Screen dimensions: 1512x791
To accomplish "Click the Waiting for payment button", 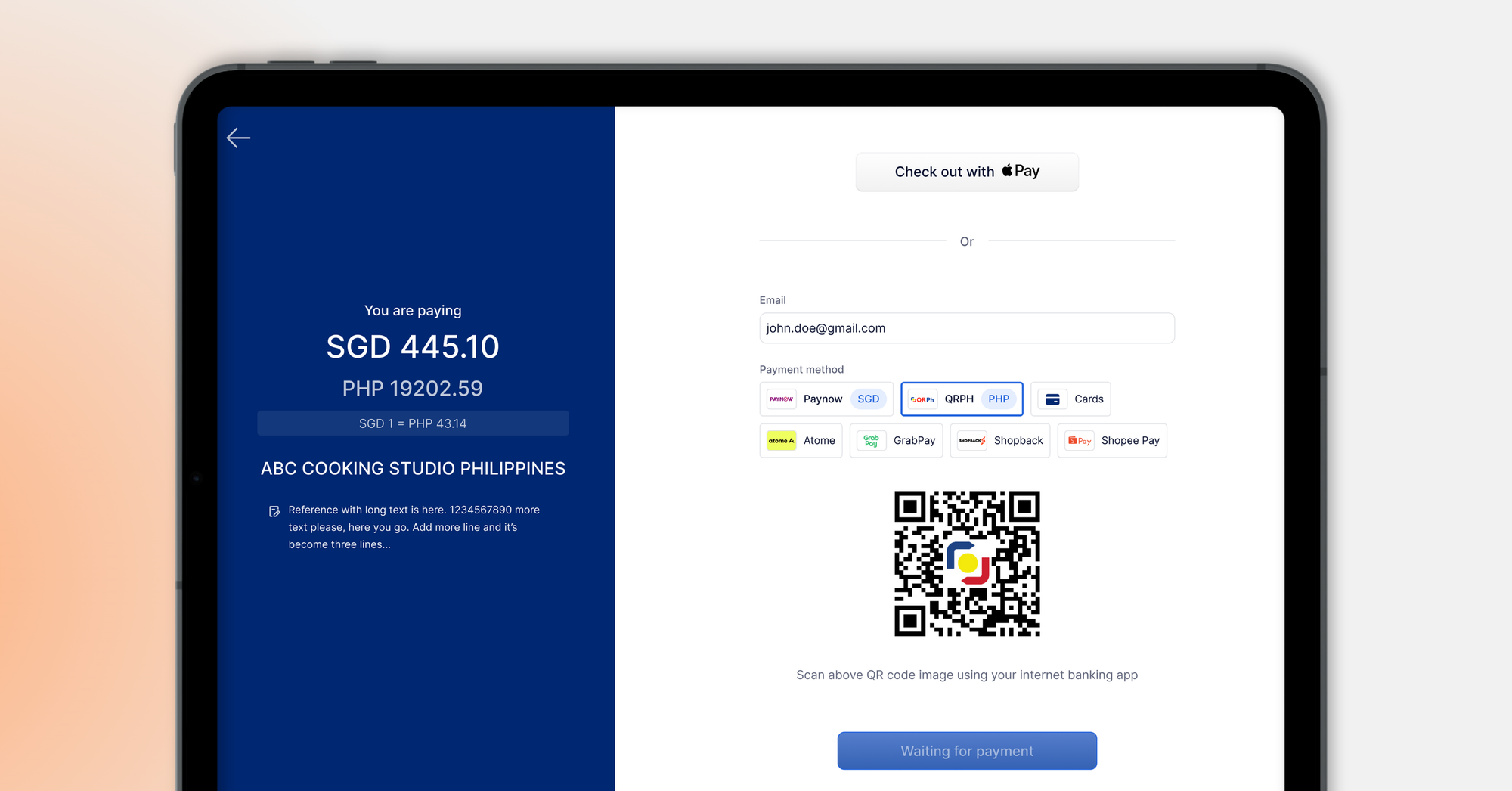I will (967, 751).
